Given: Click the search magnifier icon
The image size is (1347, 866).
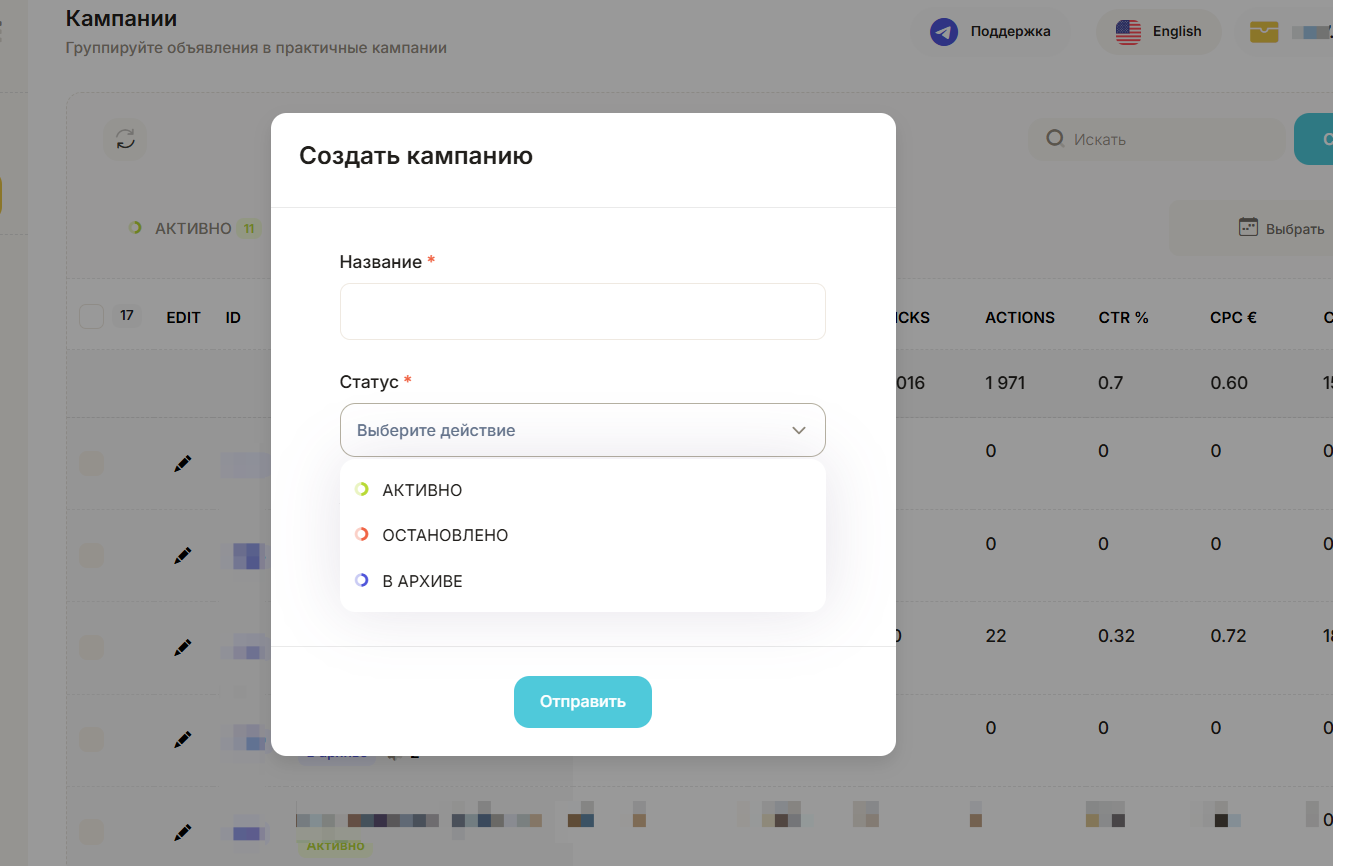Looking at the screenshot, I should coord(1054,139).
